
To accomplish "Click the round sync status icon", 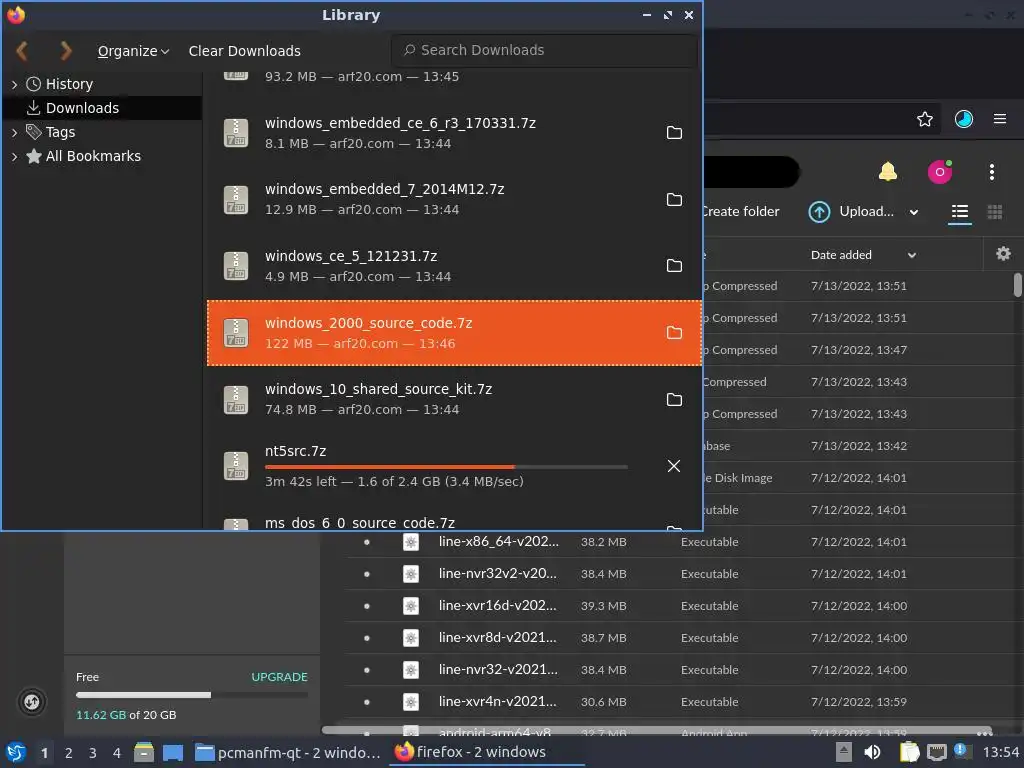I will [31, 702].
